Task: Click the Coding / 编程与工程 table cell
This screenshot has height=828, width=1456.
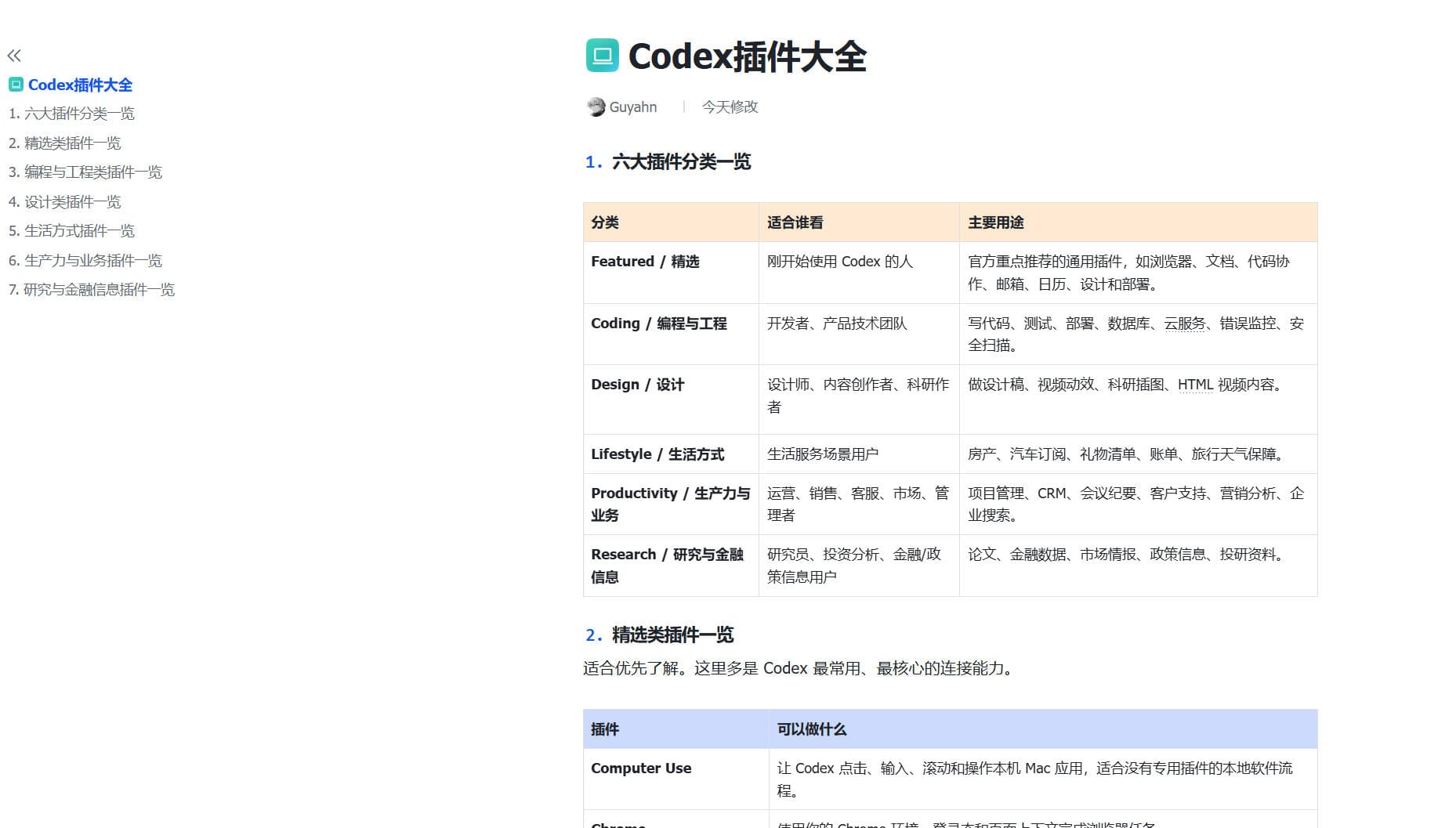Action: [671, 334]
